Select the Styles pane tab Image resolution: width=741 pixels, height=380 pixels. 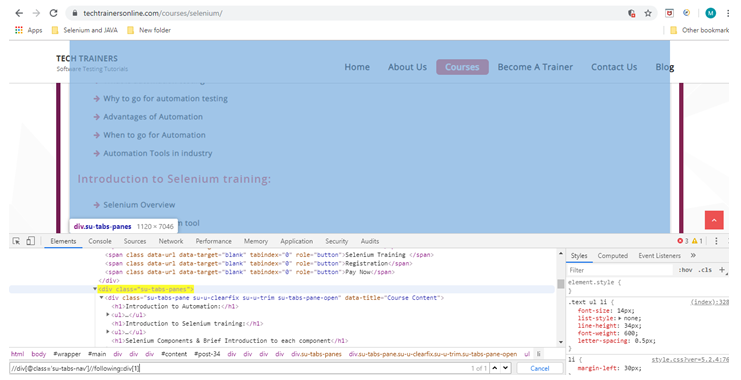(579, 255)
